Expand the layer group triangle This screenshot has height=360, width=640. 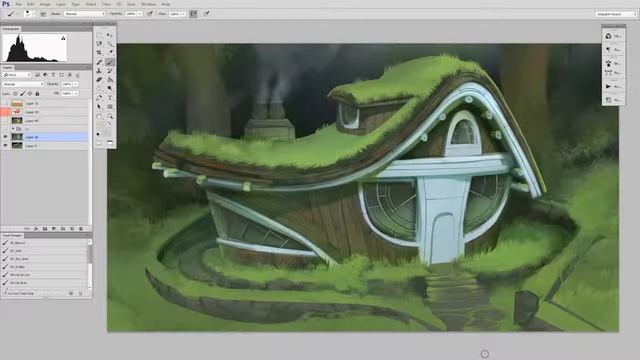pyautogui.click(x=13, y=129)
